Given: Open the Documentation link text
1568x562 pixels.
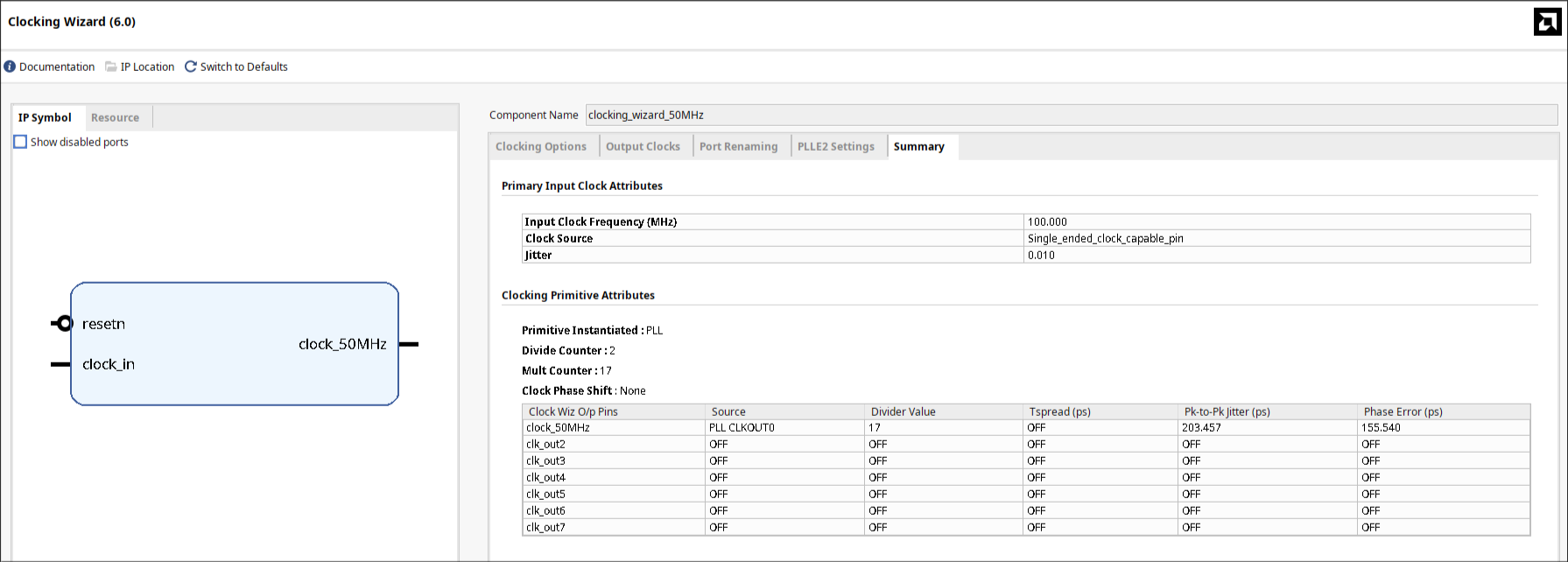Looking at the screenshot, I should click(x=57, y=67).
